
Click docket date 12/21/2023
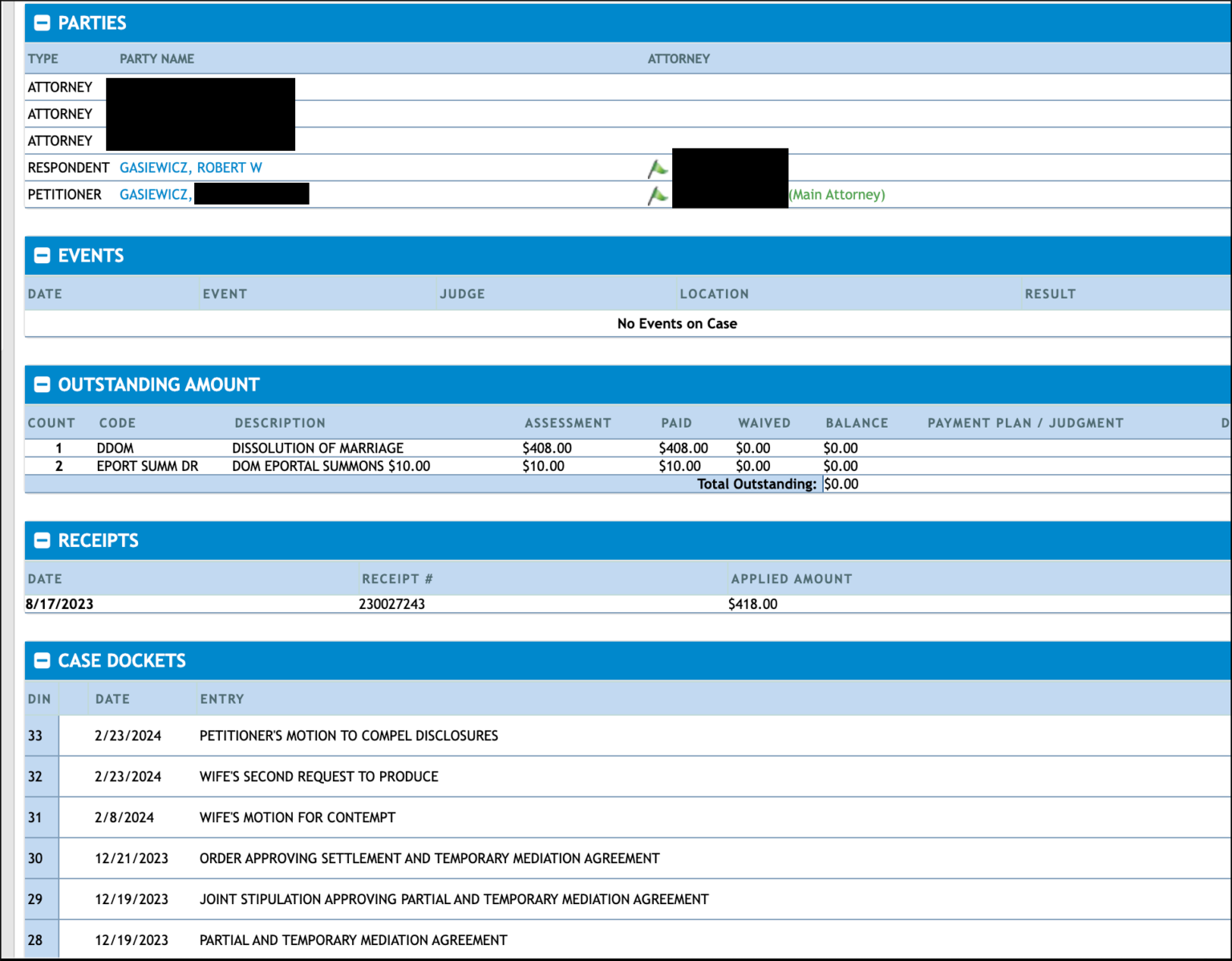(132, 858)
